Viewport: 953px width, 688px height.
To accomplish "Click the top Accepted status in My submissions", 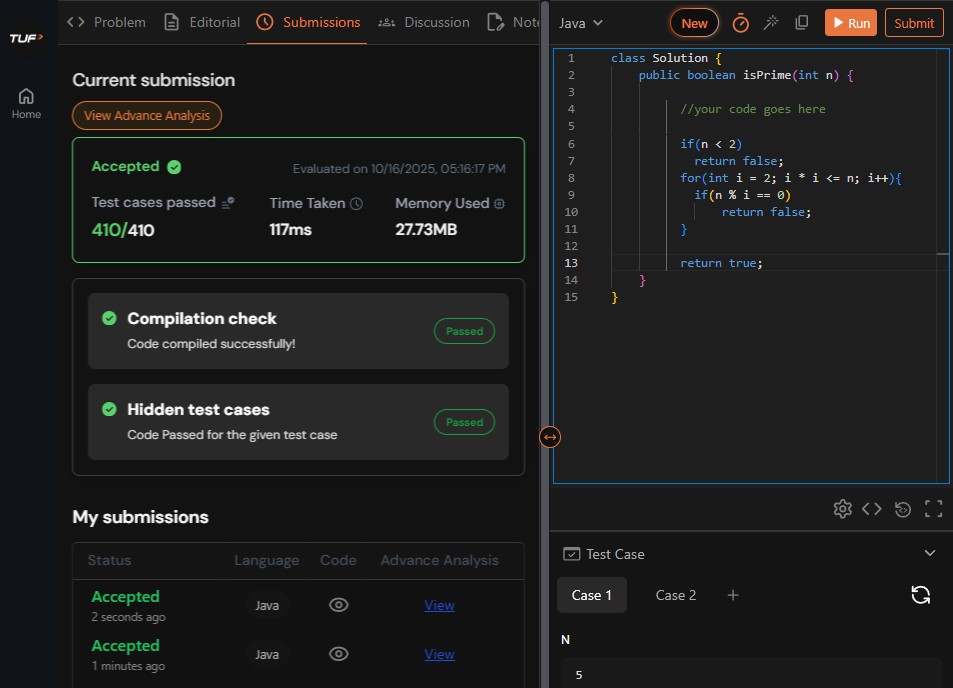I will pos(125,597).
